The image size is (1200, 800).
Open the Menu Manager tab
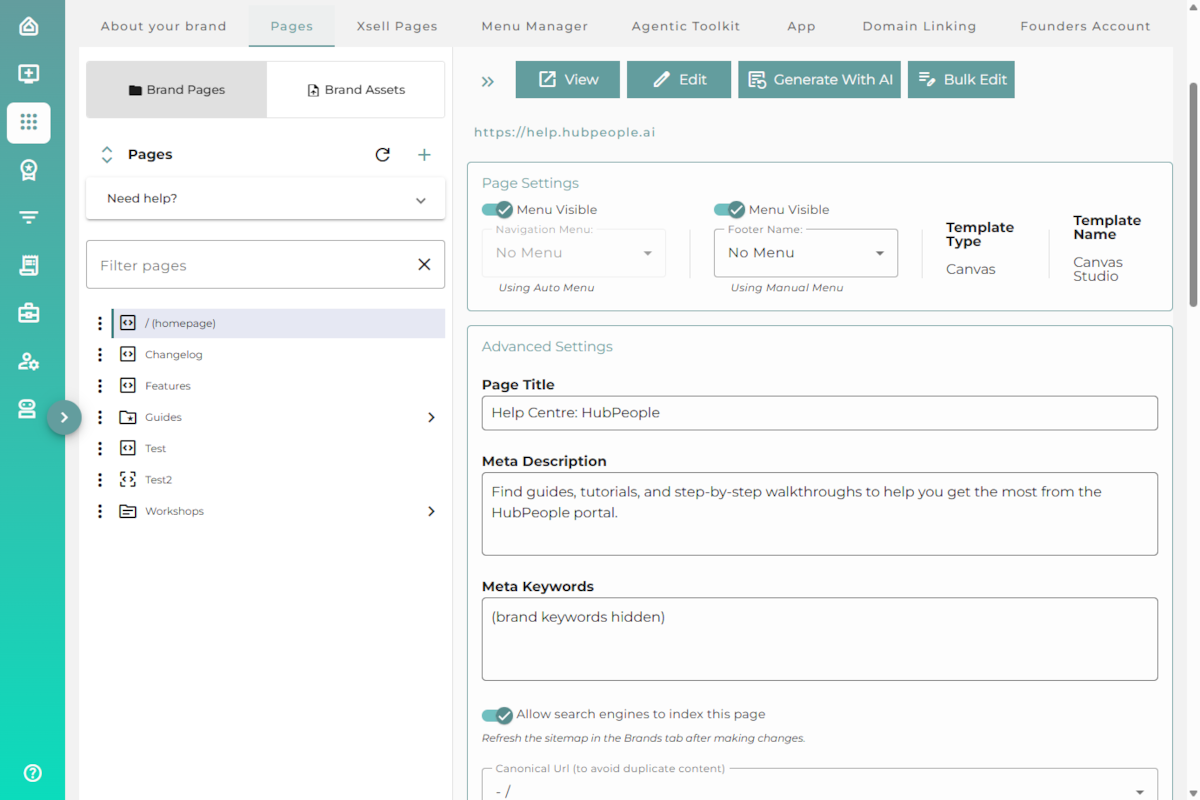pos(535,26)
